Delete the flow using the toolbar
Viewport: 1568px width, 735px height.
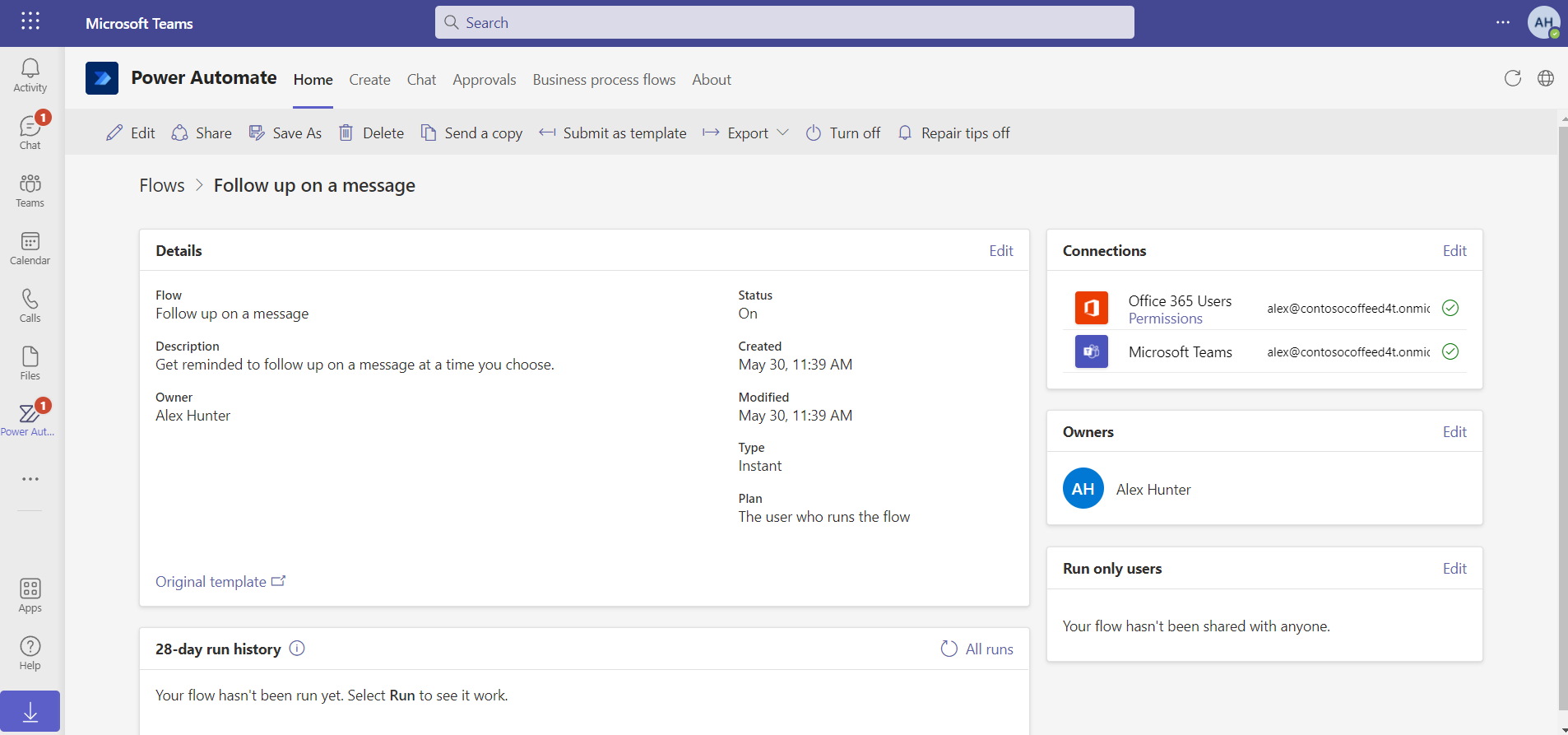coord(372,133)
